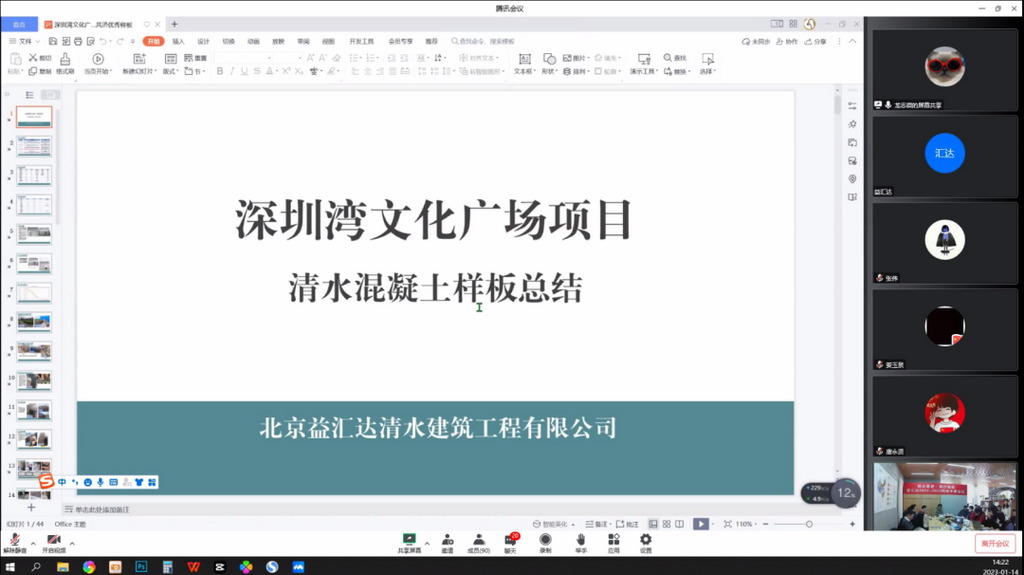Open the Developer Tools (开发工具) tab
Image resolution: width=1024 pixels, height=575 pixels.
tap(361, 41)
